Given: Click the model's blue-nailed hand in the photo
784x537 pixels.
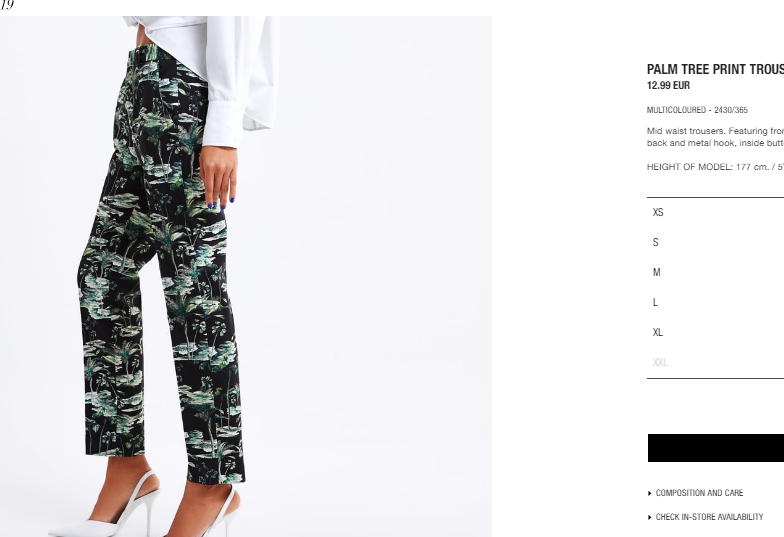Looking at the screenshot, I should [218, 177].
